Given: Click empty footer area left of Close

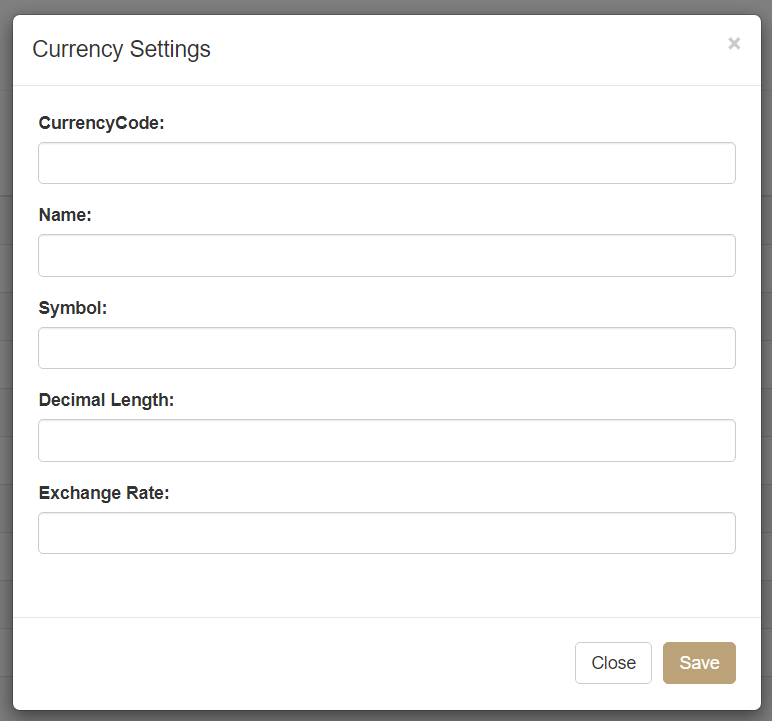Looking at the screenshot, I should [300, 663].
